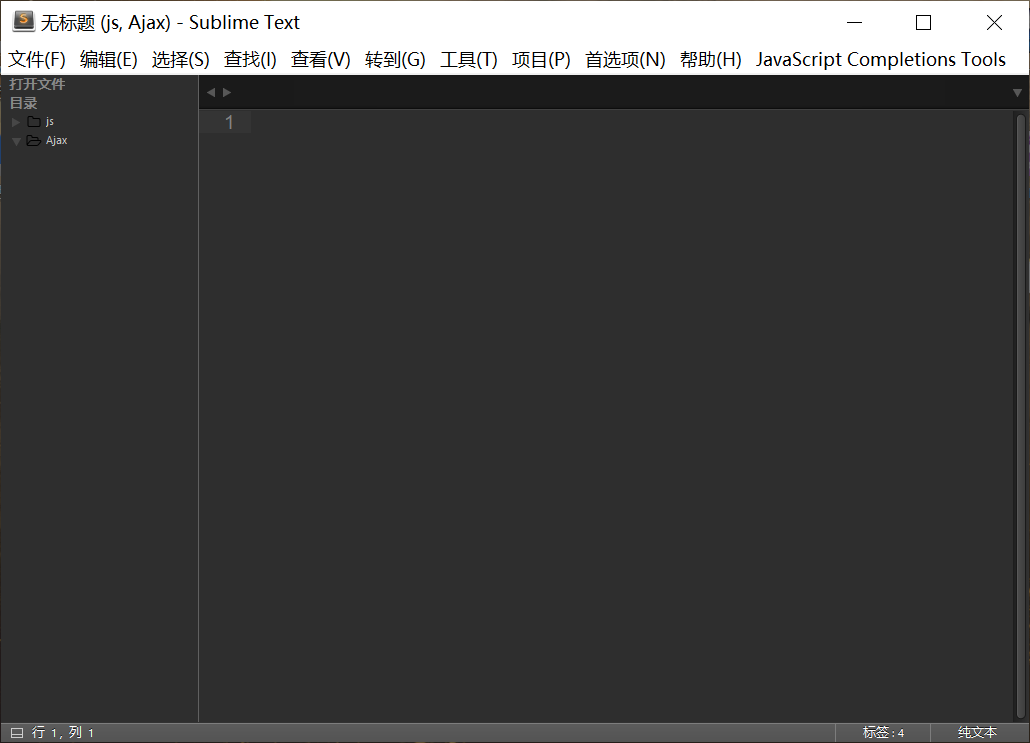Expand the js folder arrow
This screenshot has width=1030, height=743.
click(x=16, y=122)
